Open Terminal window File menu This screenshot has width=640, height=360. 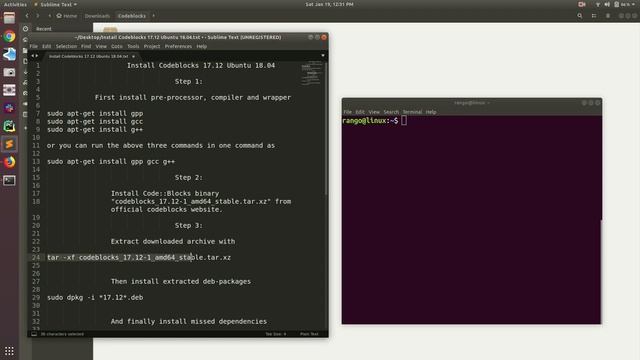[x=347, y=112]
